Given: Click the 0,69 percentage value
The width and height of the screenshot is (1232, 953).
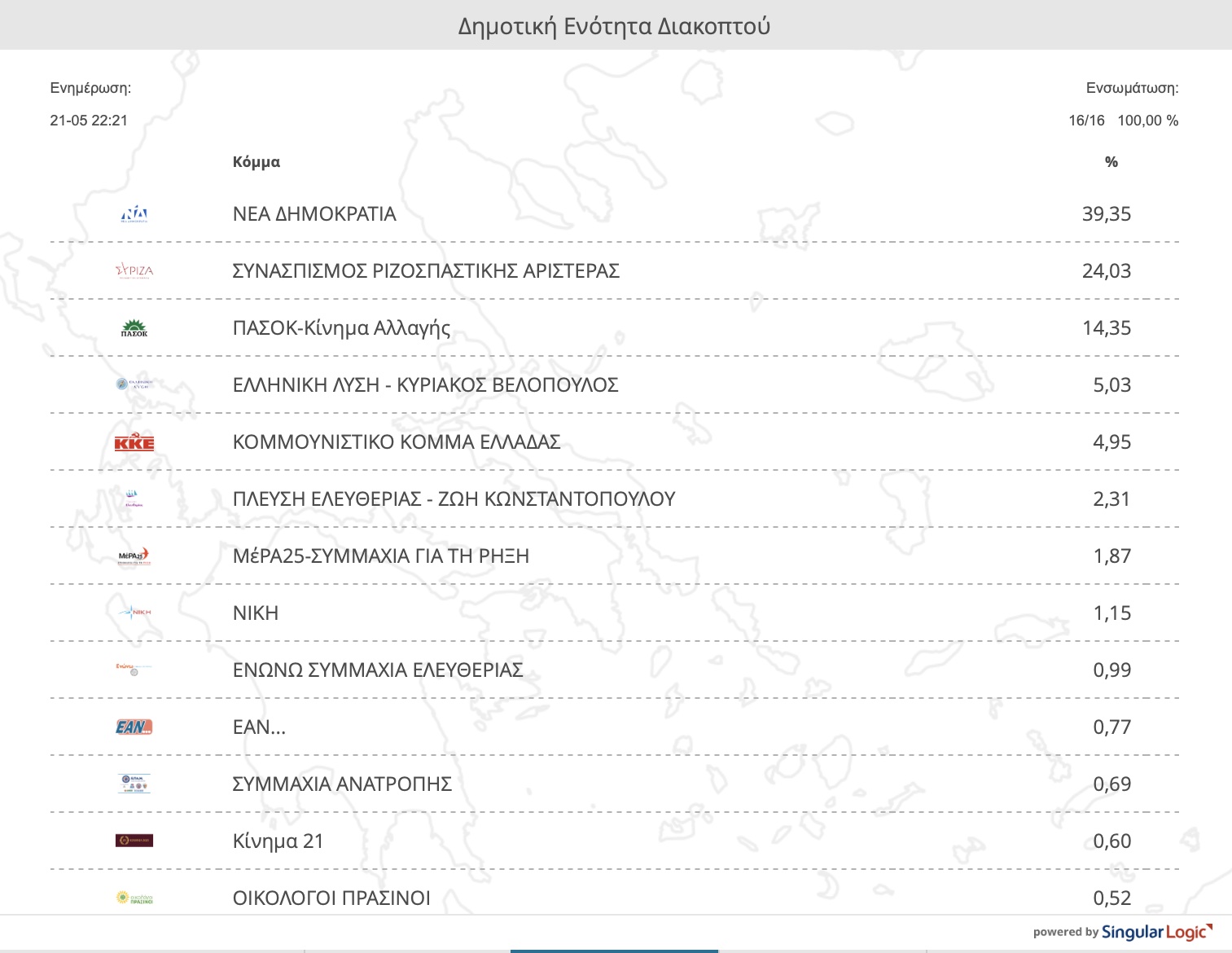Looking at the screenshot, I should coord(1112,784).
